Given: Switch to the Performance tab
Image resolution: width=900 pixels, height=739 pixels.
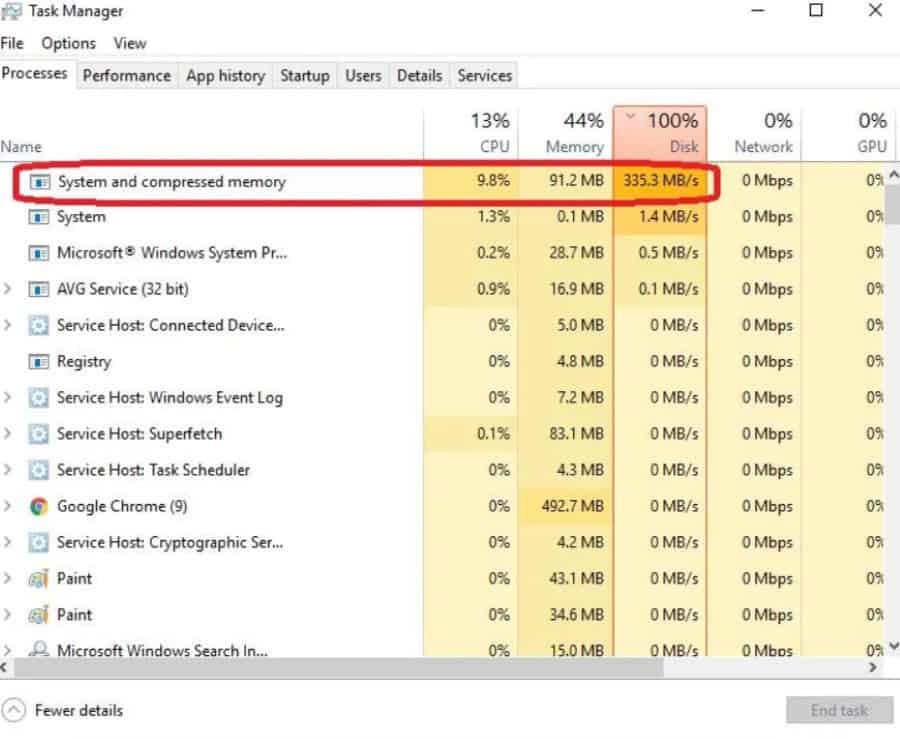Looking at the screenshot, I should click(x=126, y=75).
